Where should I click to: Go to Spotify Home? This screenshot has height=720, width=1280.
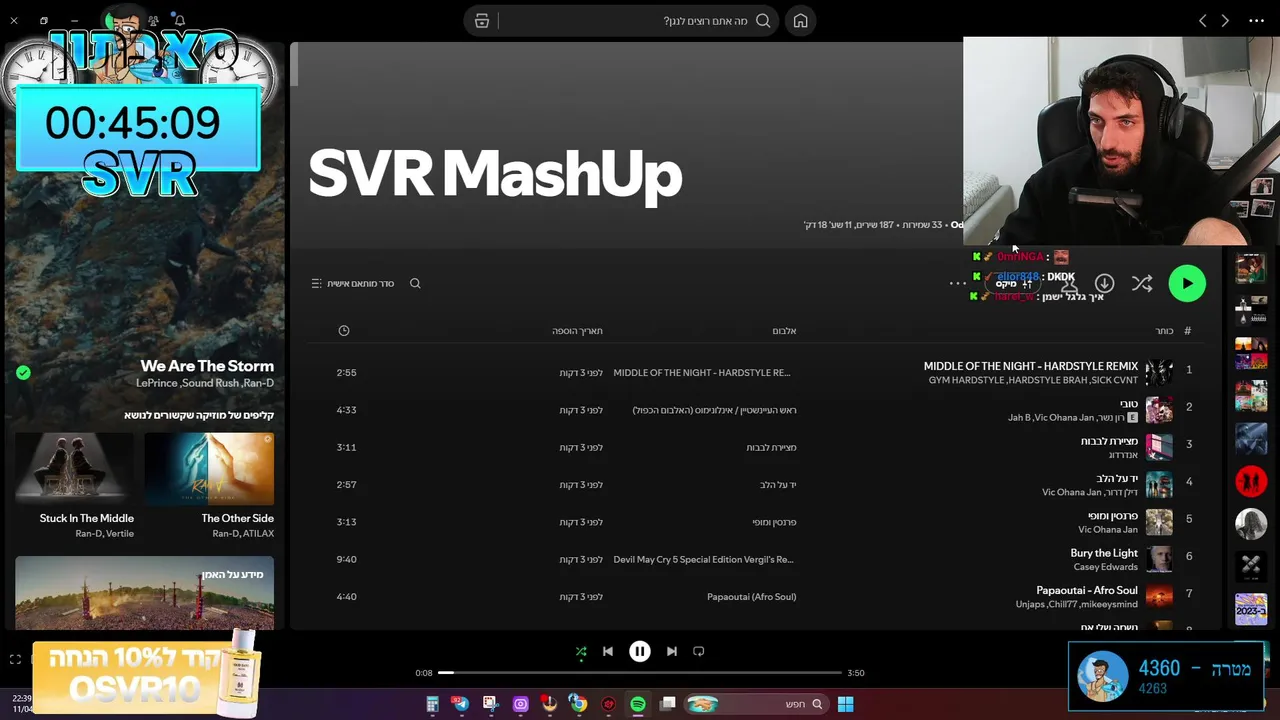800,21
